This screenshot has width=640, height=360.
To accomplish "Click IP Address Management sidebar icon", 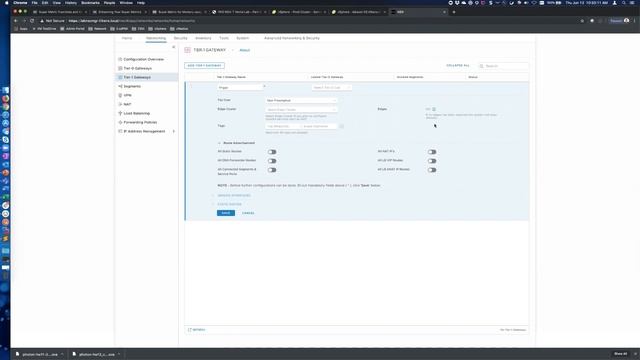I will click(x=120, y=131).
